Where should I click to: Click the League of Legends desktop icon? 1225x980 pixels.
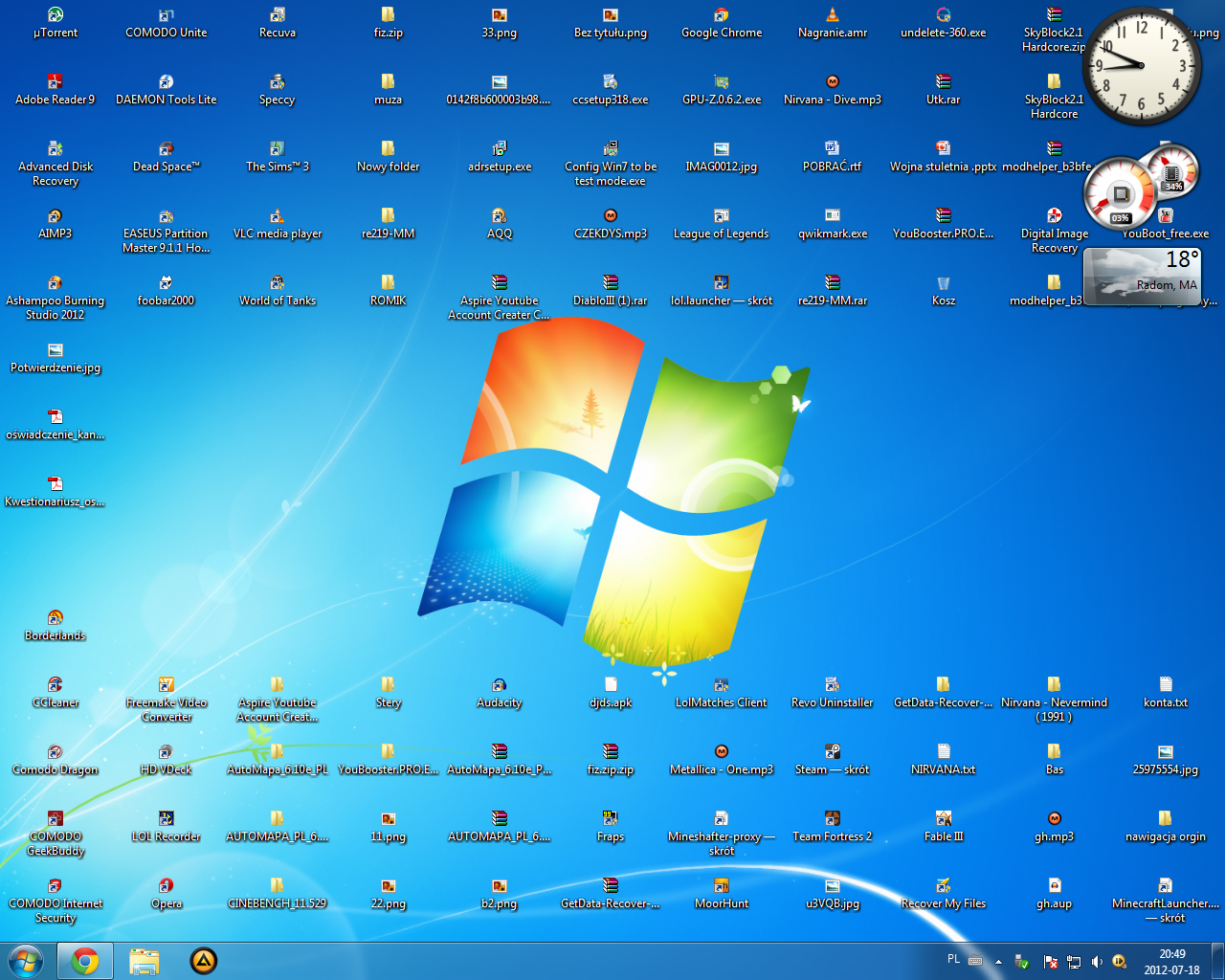click(x=721, y=217)
